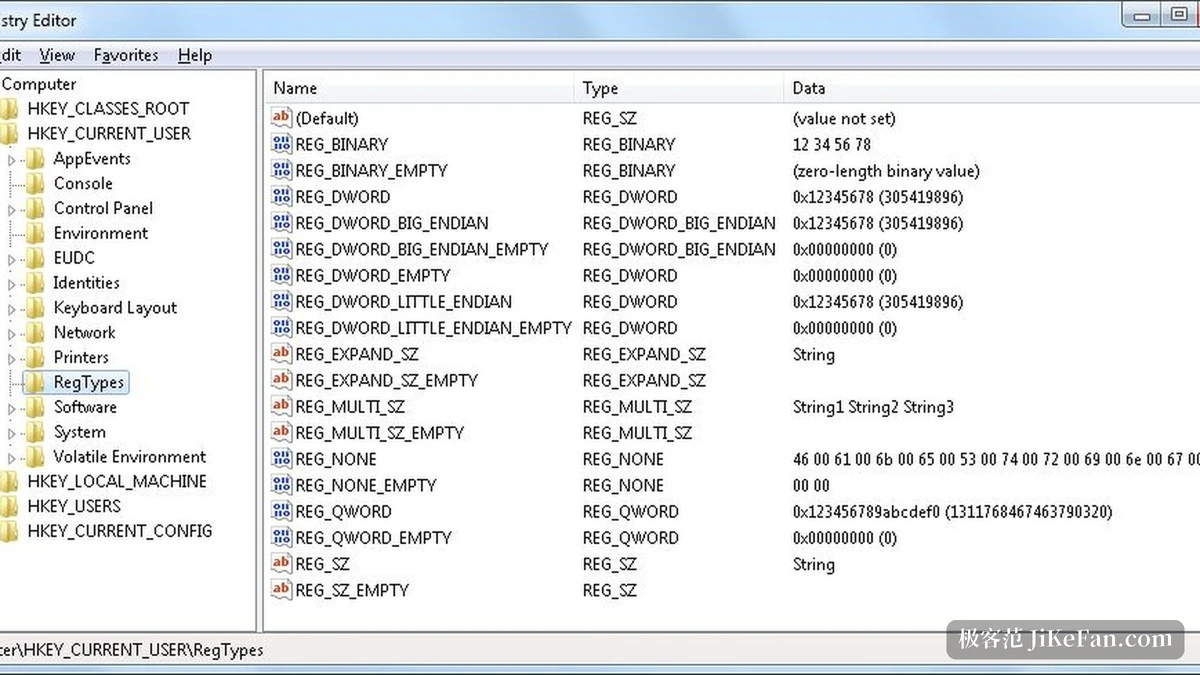This screenshot has width=1200, height=675.
Task: Click the Environment key folder icon
Action: [36, 233]
